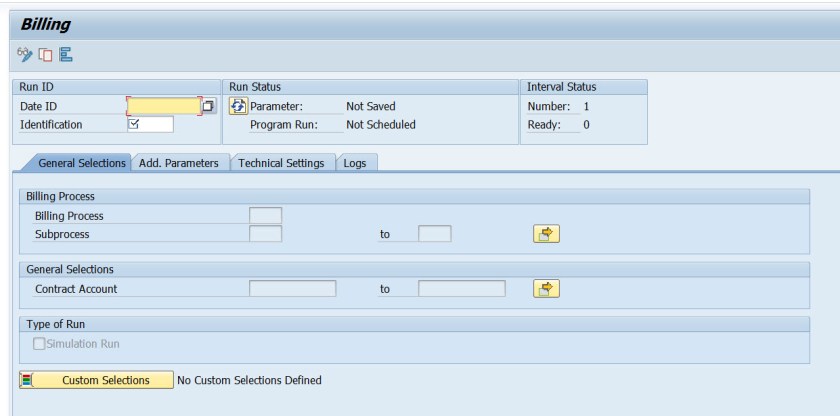The width and height of the screenshot is (840, 416).
Task: Click the 'Program Run:' label
Action: [284, 125]
